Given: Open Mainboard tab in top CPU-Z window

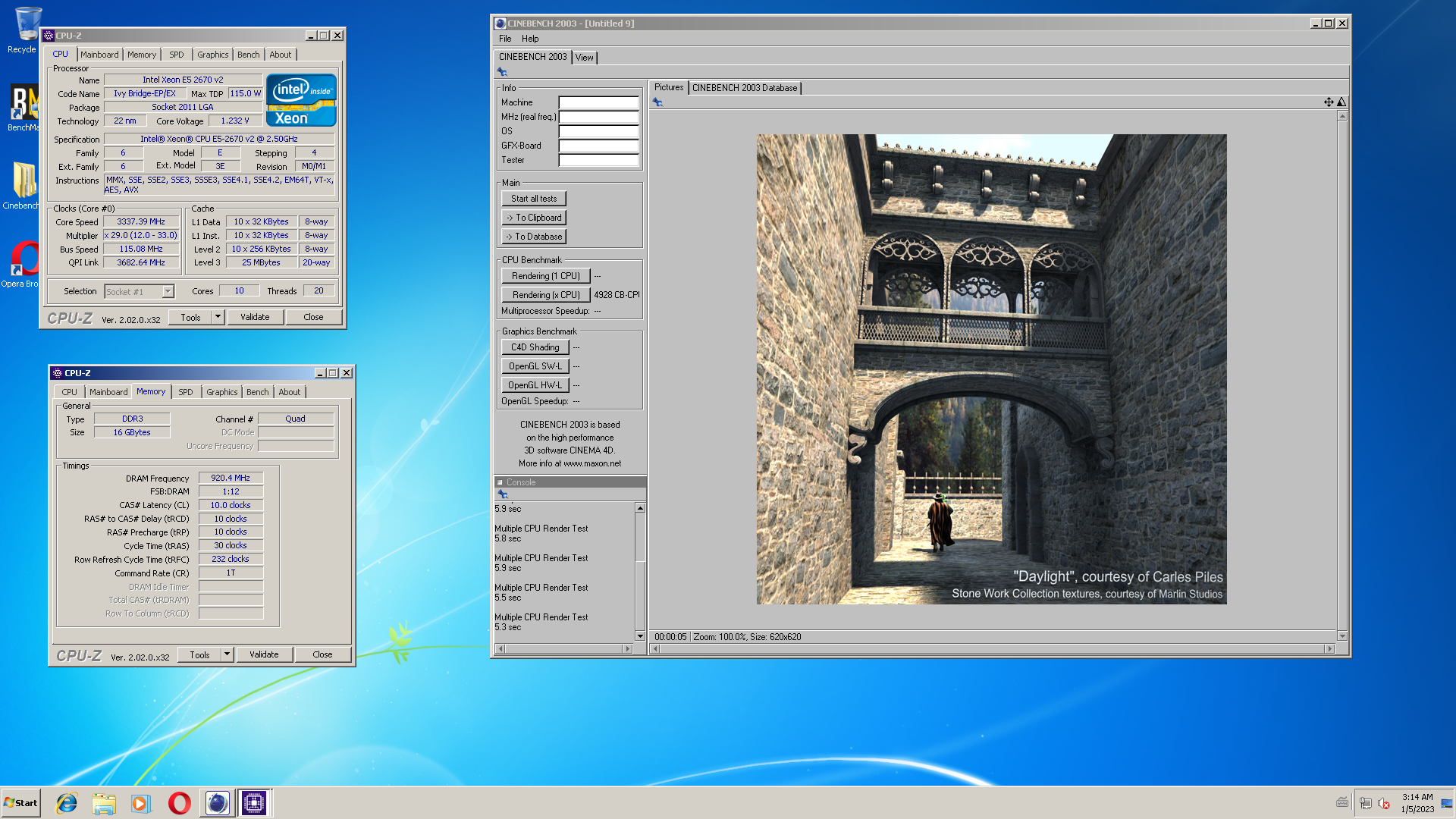Looking at the screenshot, I should [99, 55].
